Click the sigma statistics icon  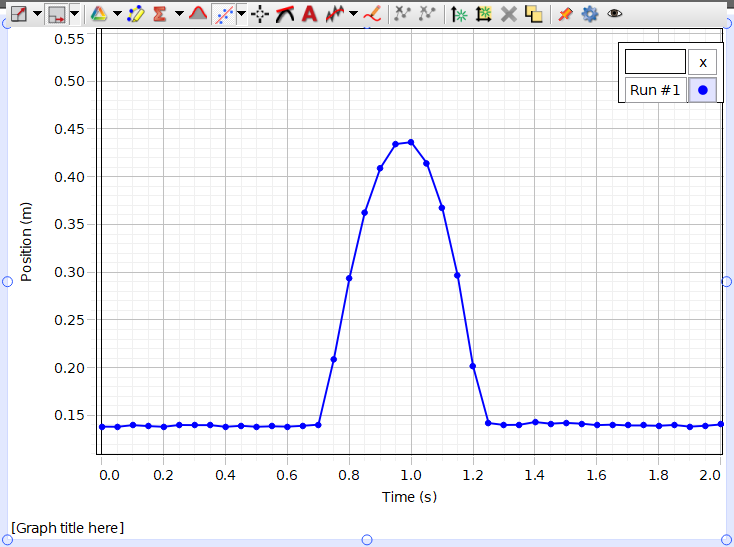[159, 14]
